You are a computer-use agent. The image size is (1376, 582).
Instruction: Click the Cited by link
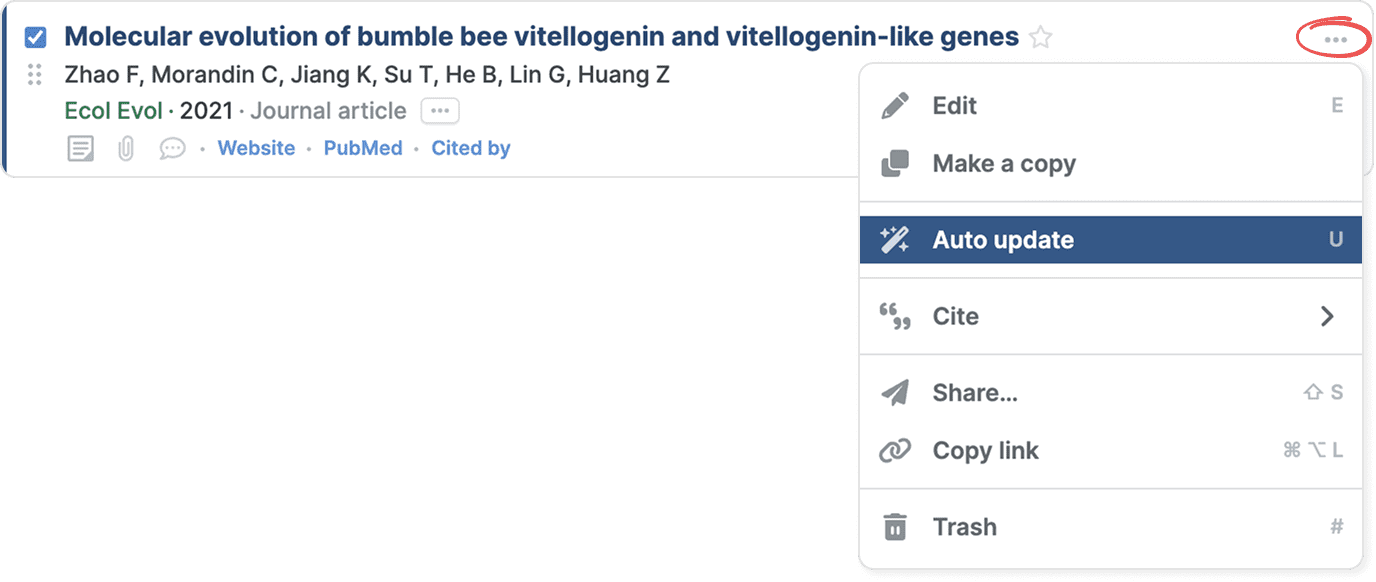point(471,148)
